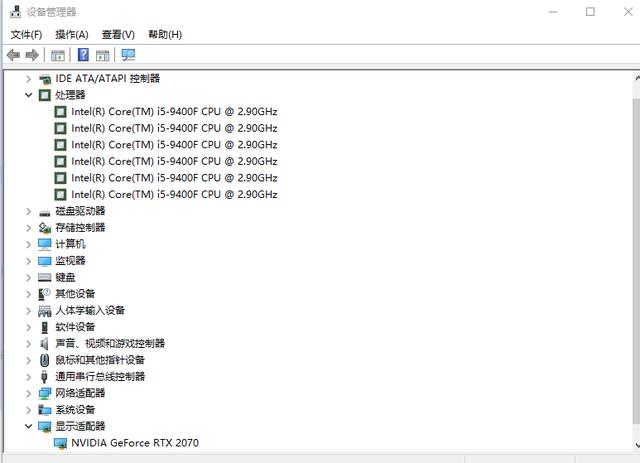
Task: Expand the 其他设备 node
Action: click(x=29, y=294)
